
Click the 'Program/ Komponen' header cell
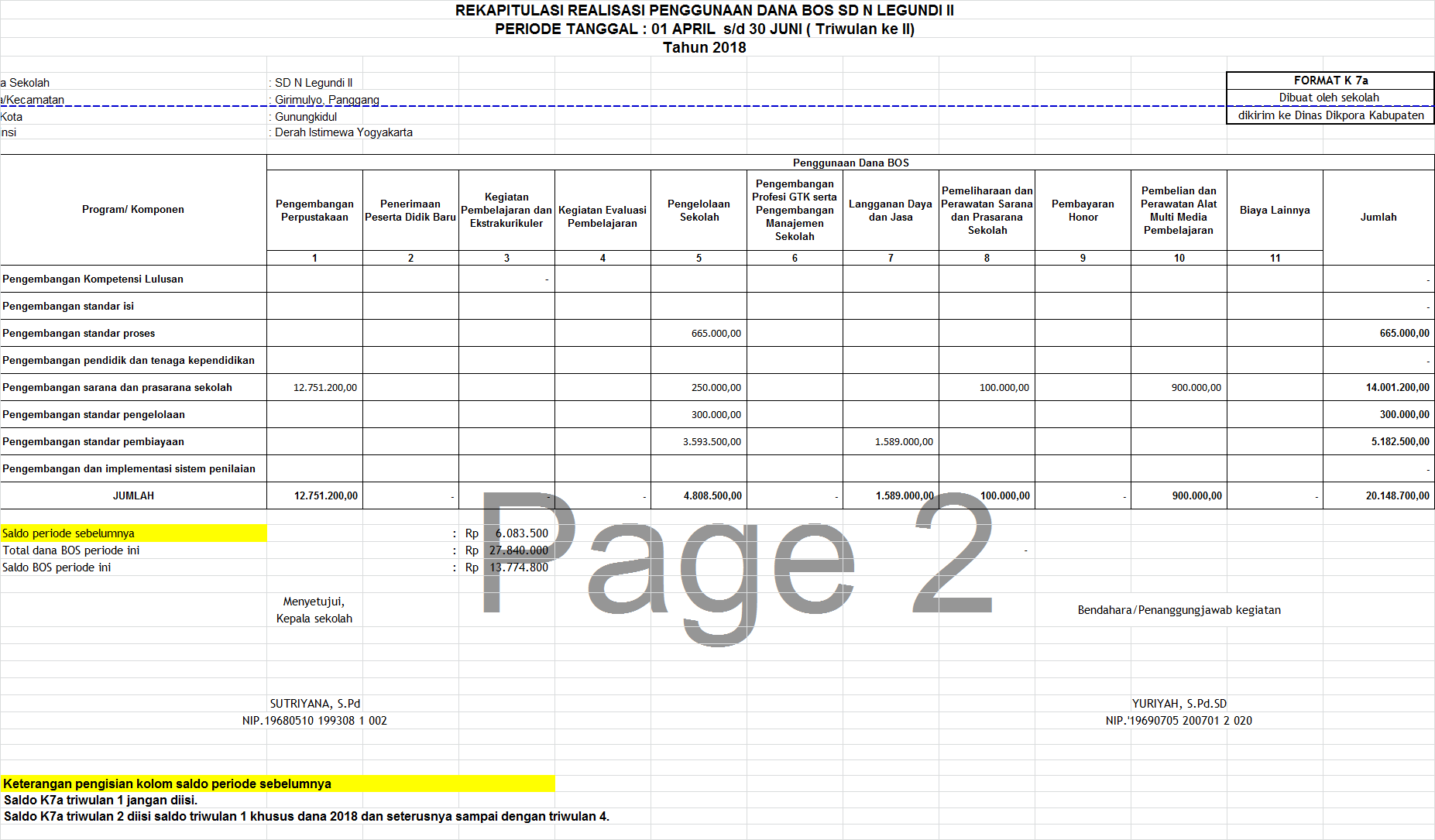pos(133,209)
